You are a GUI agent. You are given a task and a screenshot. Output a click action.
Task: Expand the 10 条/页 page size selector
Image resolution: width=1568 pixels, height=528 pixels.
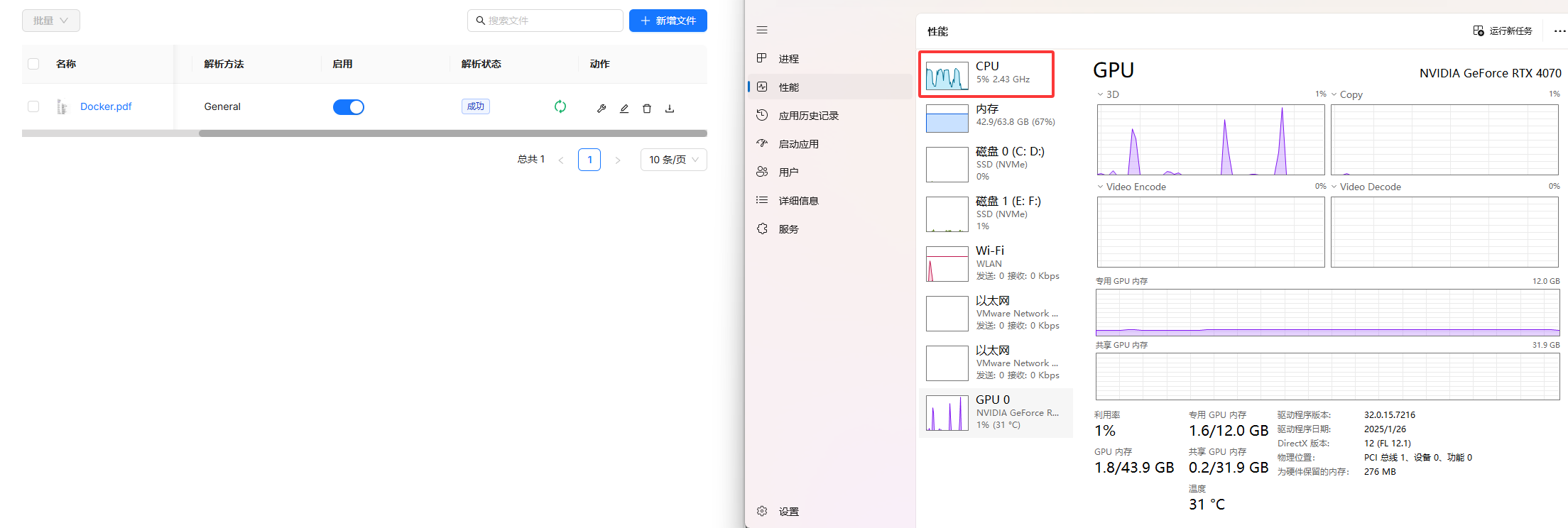click(673, 160)
